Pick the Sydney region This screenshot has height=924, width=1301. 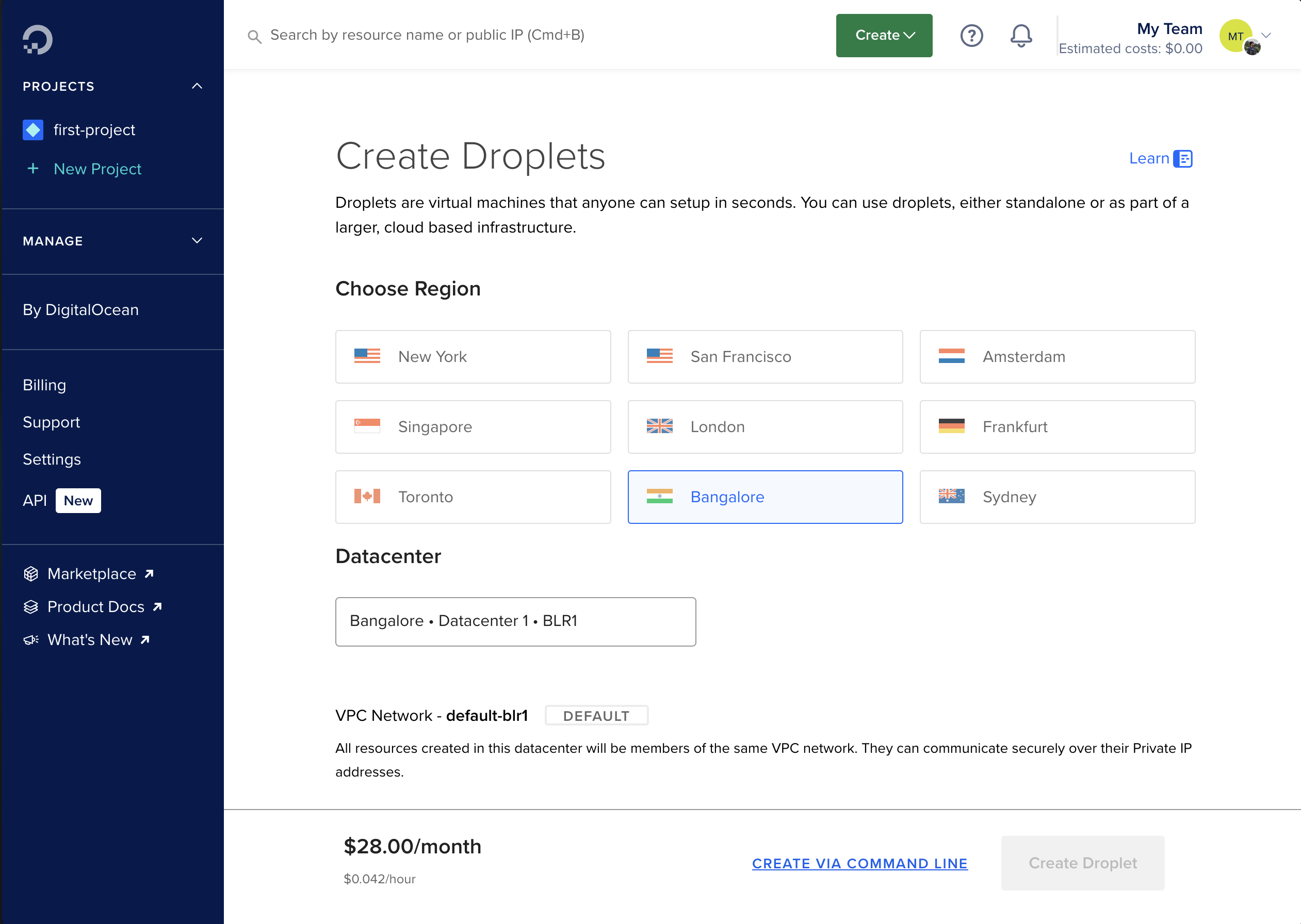1058,497
